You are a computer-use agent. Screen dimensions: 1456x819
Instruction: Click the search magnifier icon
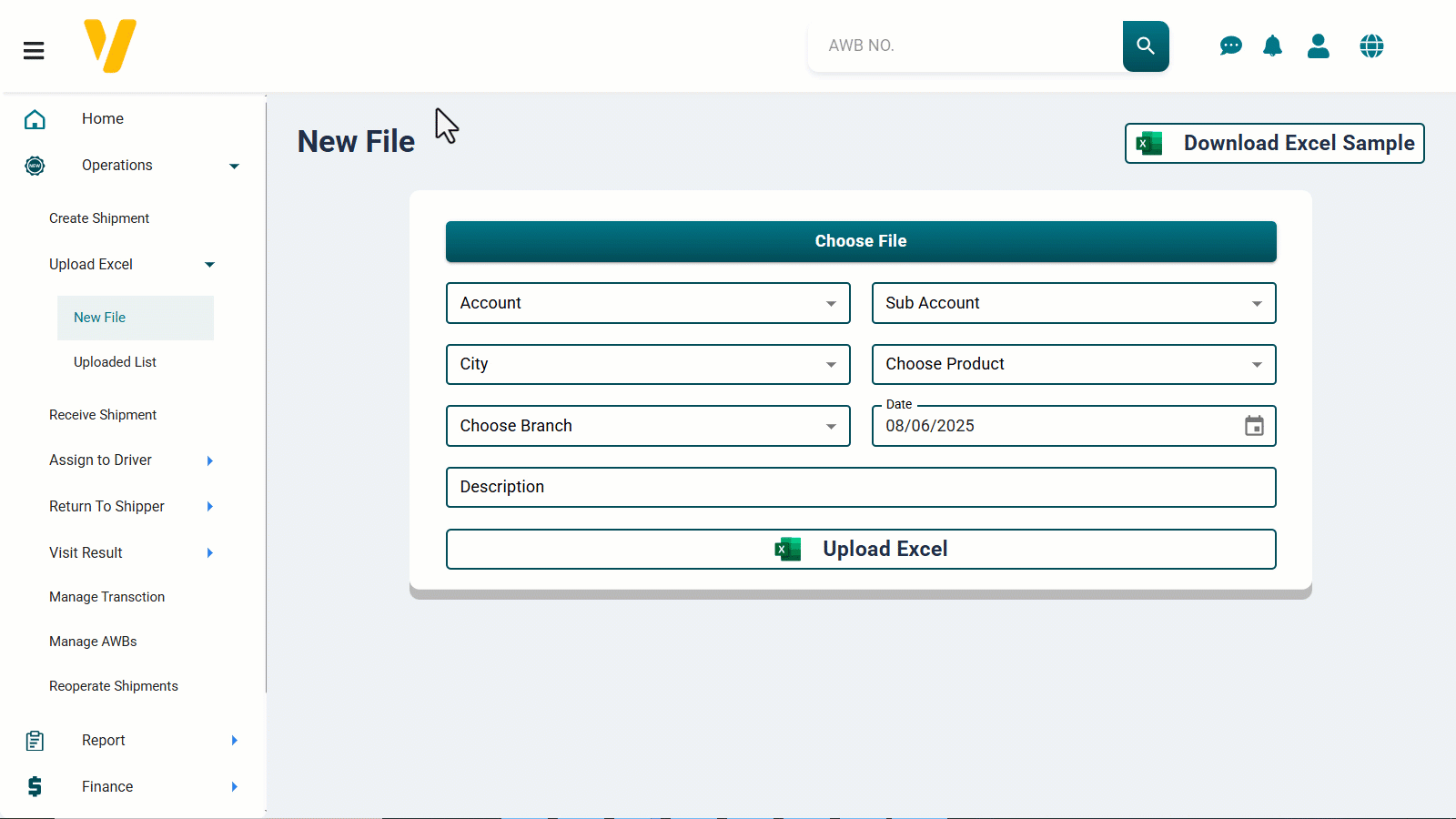pos(1145,45)
